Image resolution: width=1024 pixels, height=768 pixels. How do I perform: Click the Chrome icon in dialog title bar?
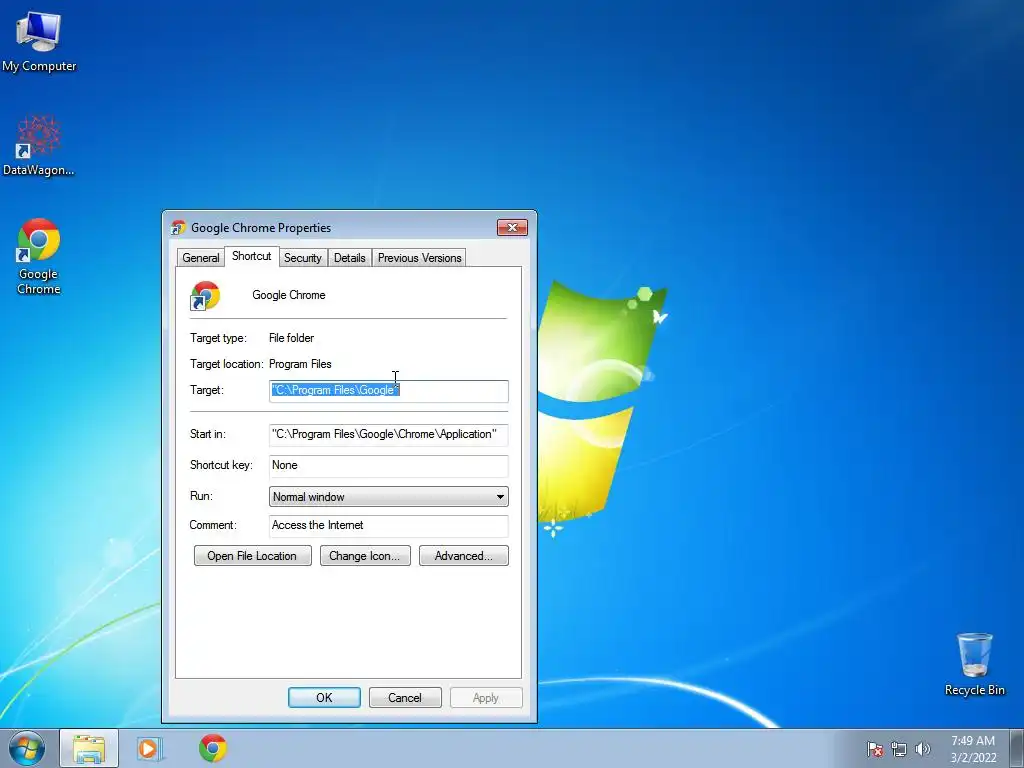click(178, 228)
